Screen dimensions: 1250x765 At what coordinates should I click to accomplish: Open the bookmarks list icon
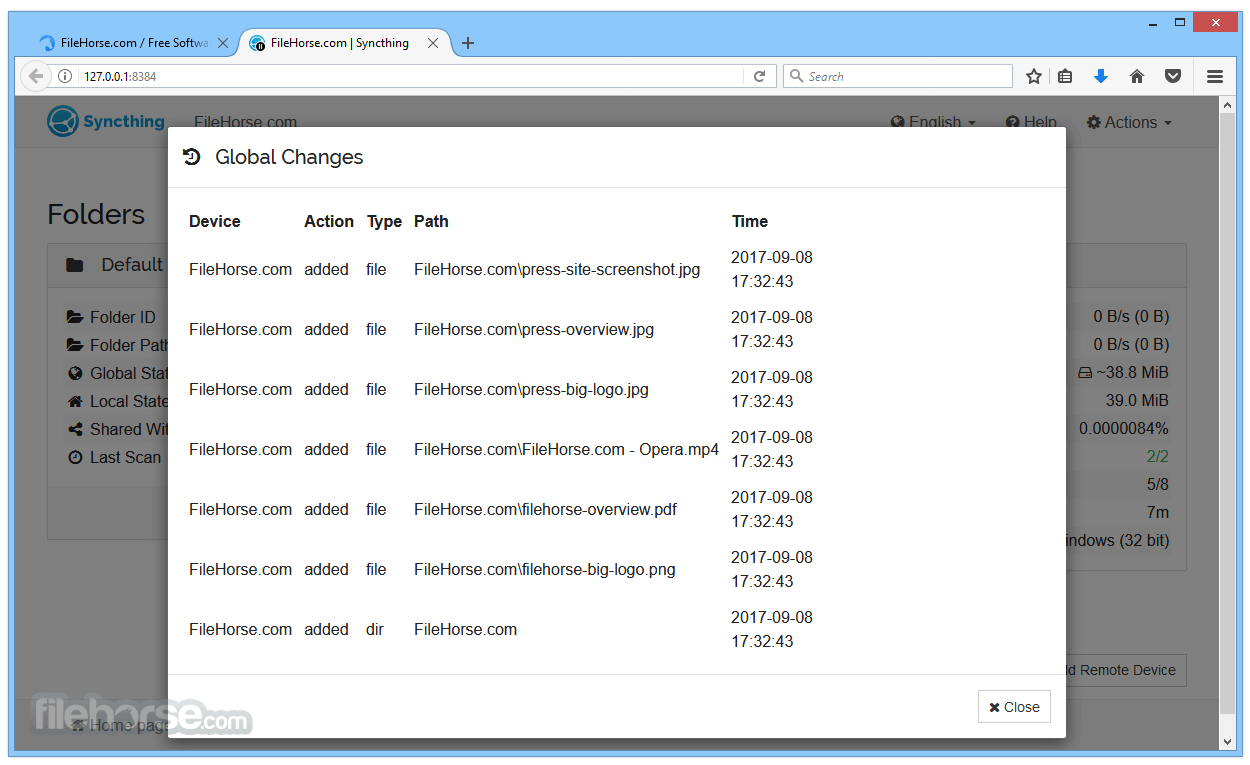1065,76
